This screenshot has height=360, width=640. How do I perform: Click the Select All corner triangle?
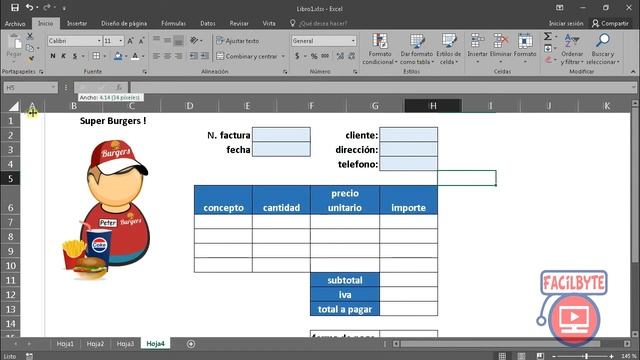(13, 107)
